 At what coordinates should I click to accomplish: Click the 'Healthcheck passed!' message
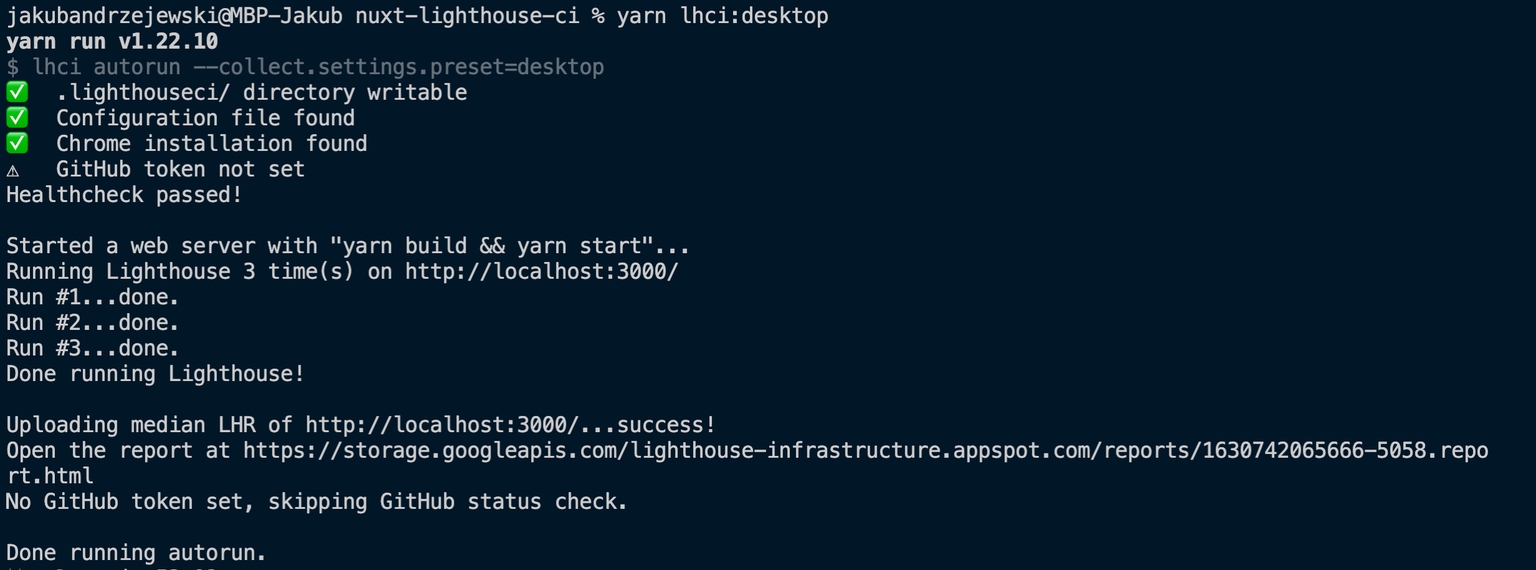coord(124,195)
